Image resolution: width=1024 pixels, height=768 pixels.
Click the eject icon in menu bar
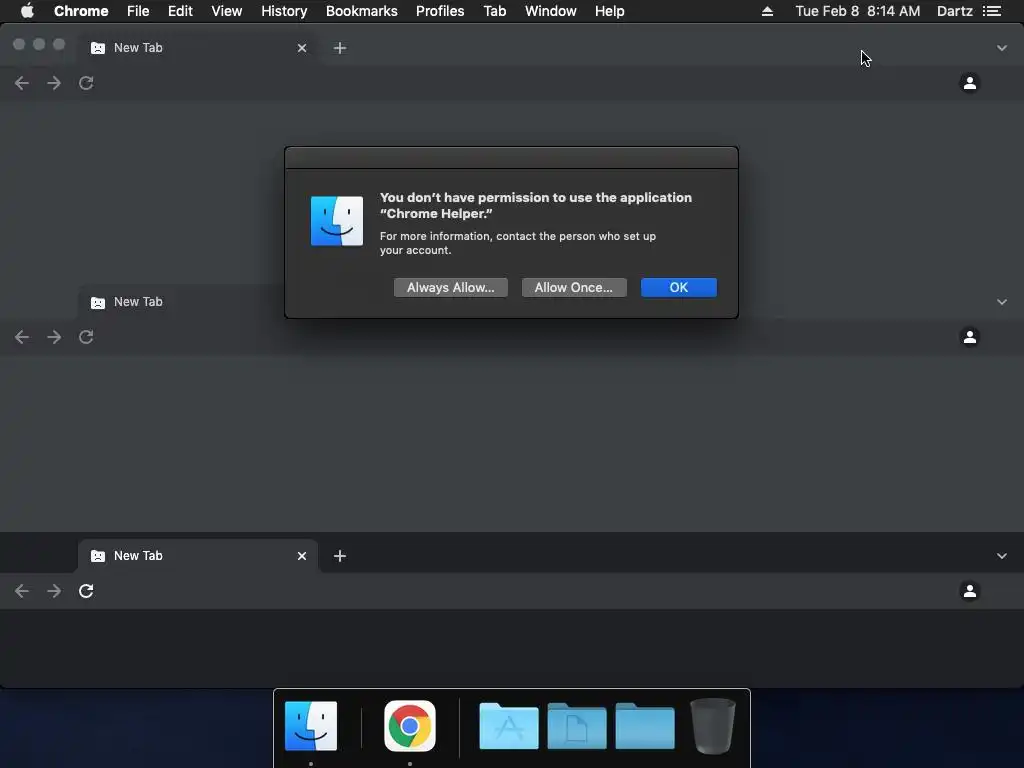767,11
